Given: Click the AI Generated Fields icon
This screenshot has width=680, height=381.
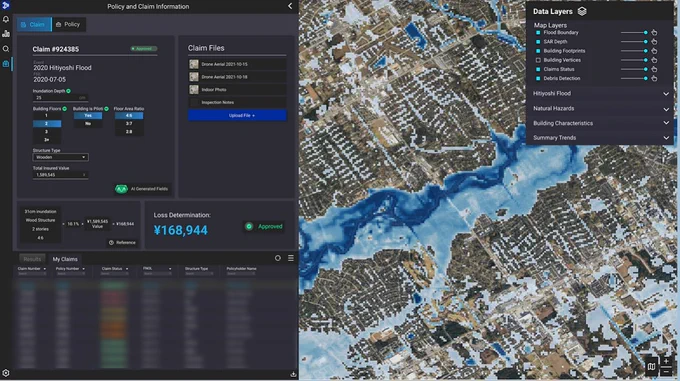Looking at the screenshot, I should tap(121, 189).
